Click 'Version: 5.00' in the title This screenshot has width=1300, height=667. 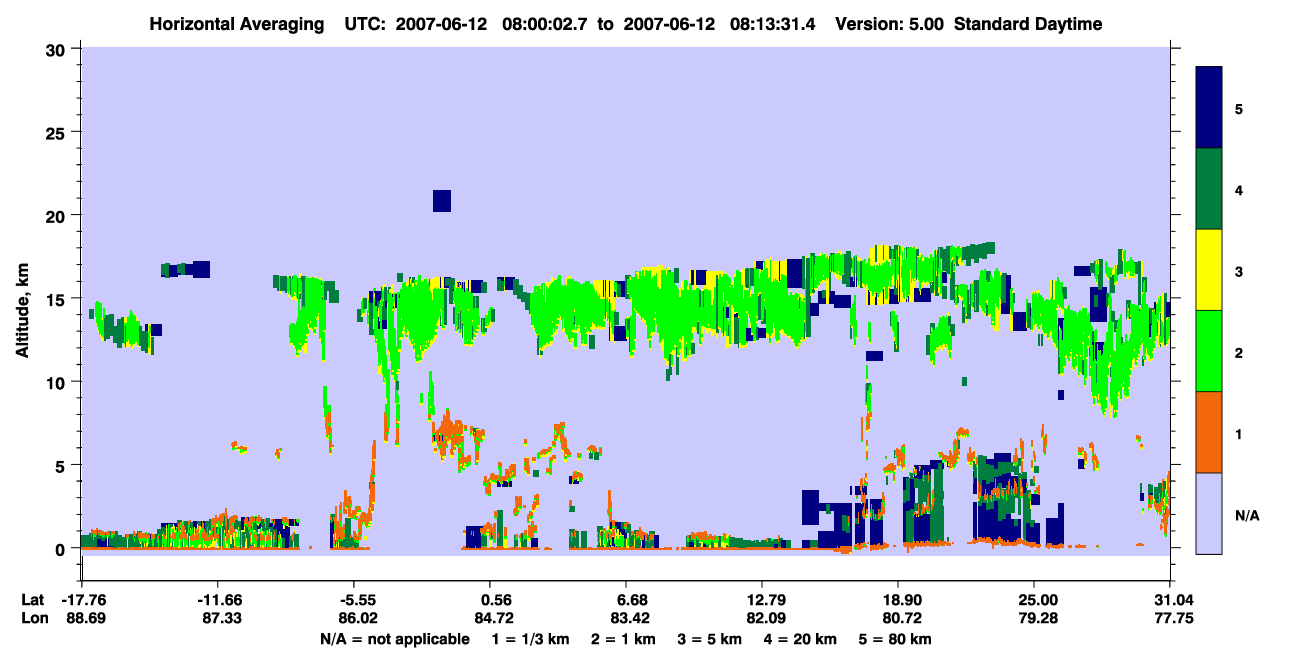tap(892, 24)
